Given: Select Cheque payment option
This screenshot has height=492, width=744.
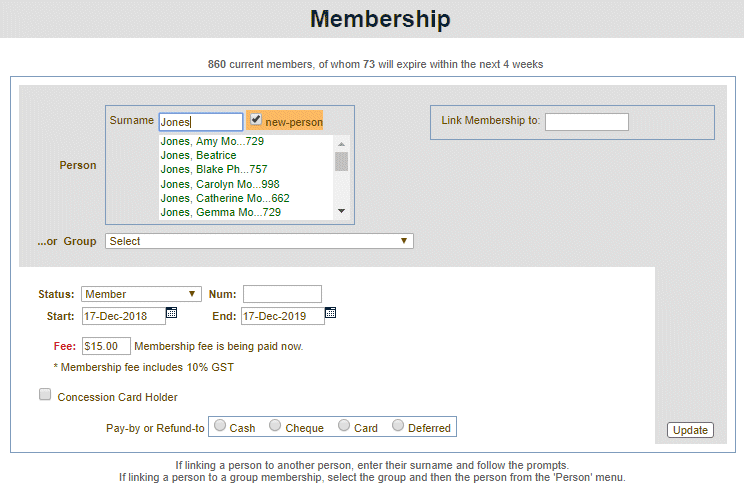Looking at the screenshot, I should pyautogui.click(x=275, y=426).
